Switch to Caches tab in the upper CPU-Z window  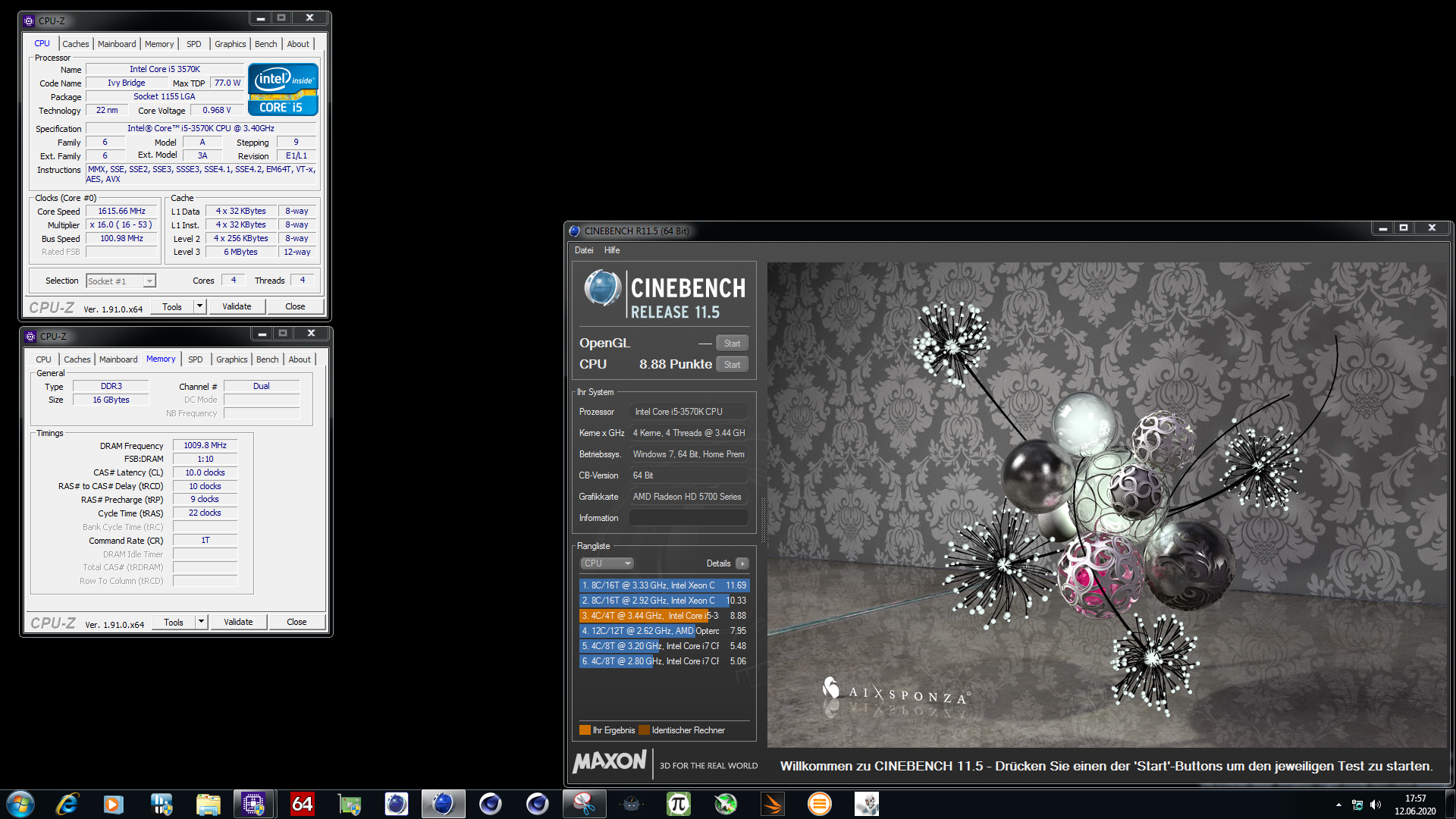[76, 44]
